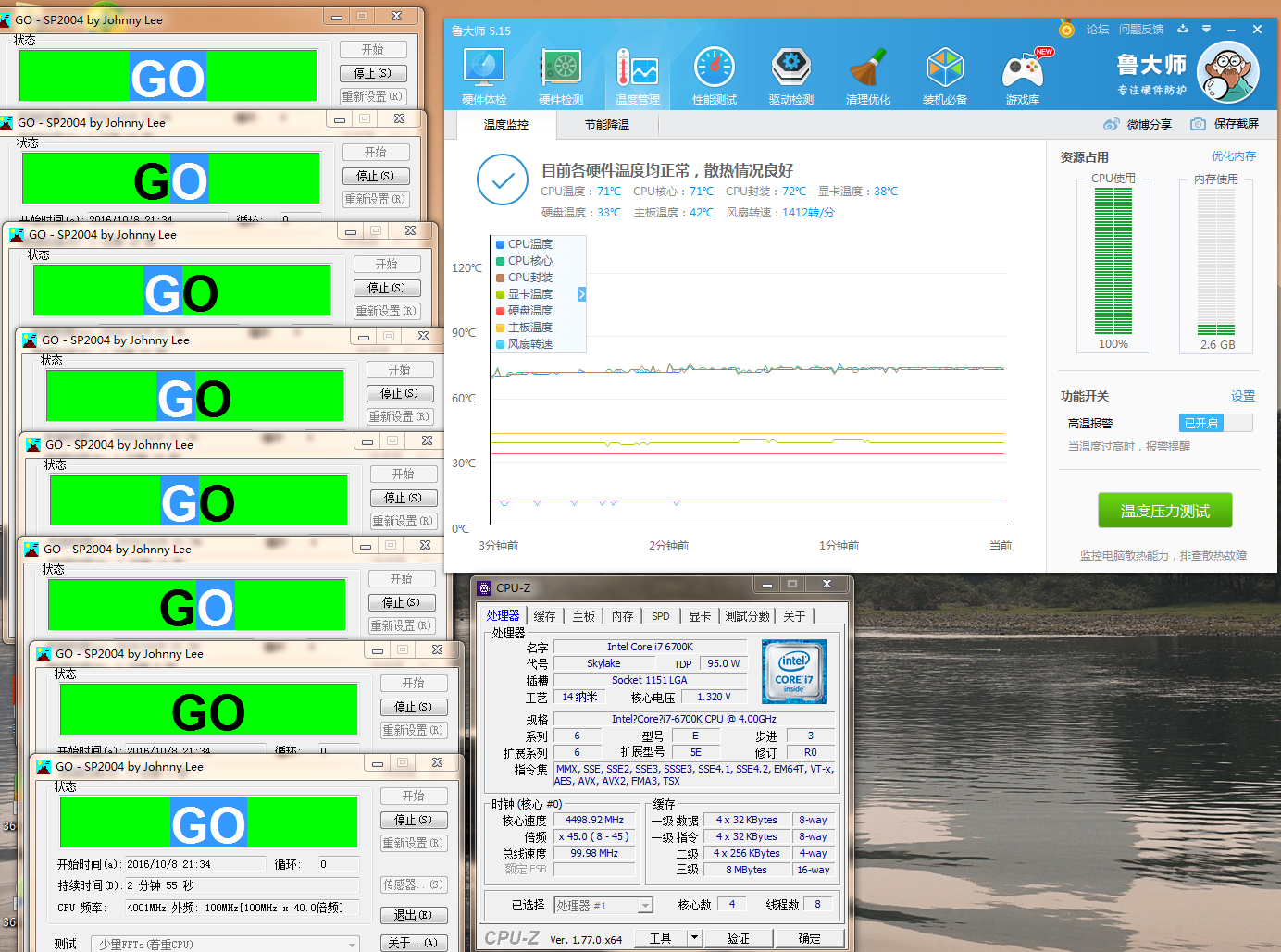
Task: Click 优化内存 link
Action: pyautogui.click(x=1234, y=156)
